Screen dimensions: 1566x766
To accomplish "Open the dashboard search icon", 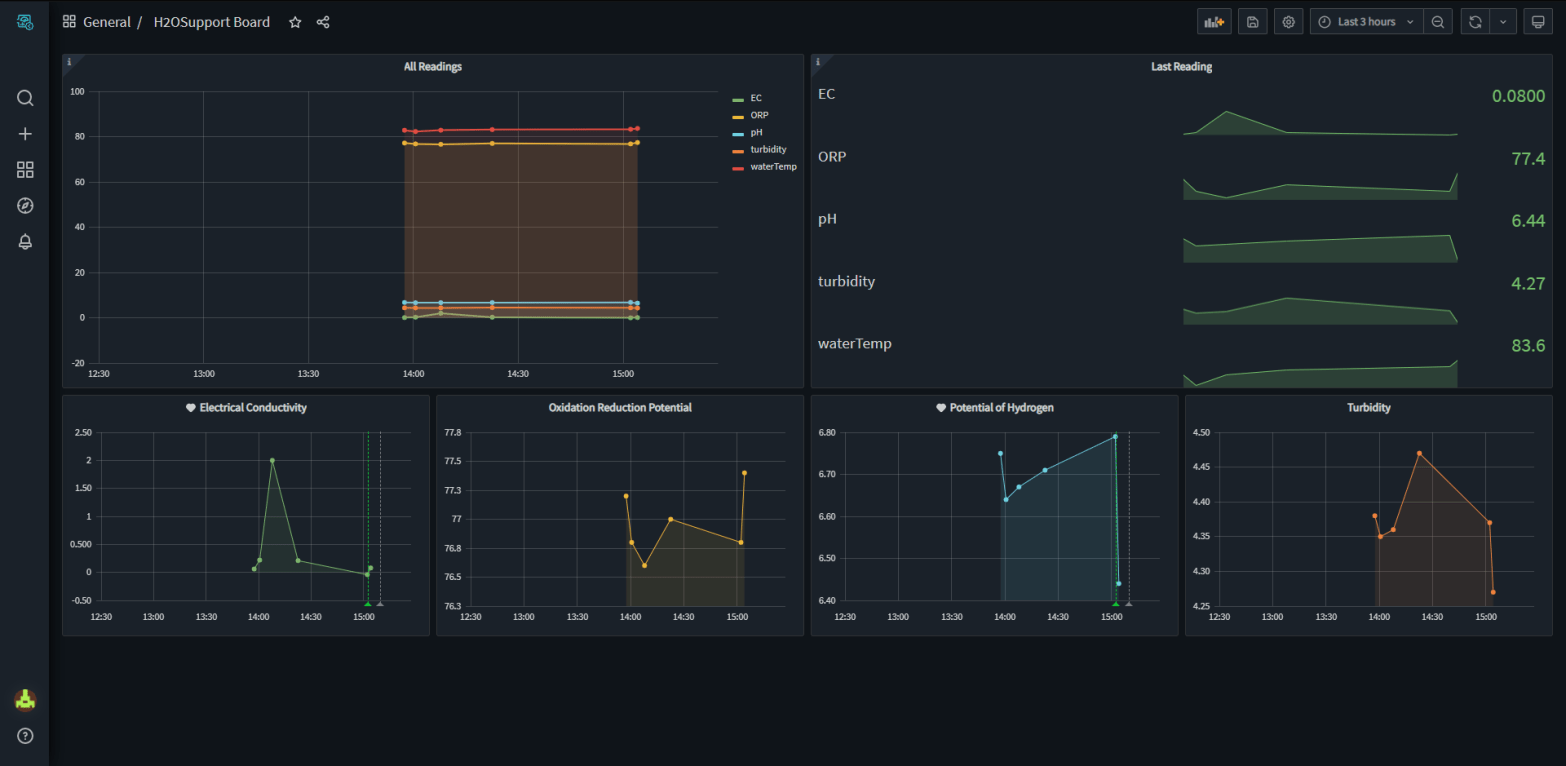I will pos(25,98).
